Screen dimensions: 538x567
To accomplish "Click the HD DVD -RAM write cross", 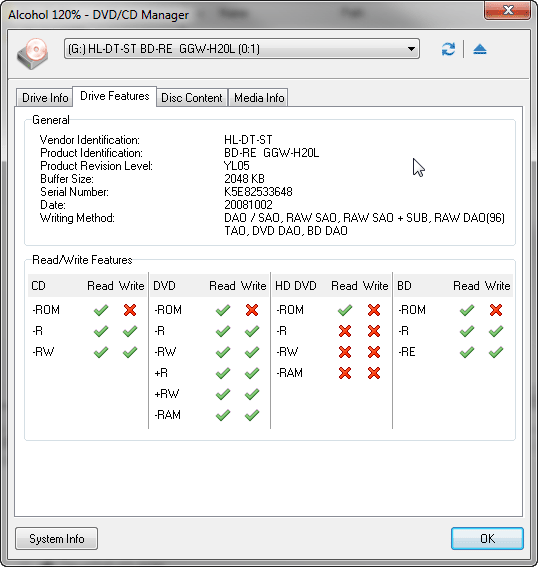I will pos(374,373).
